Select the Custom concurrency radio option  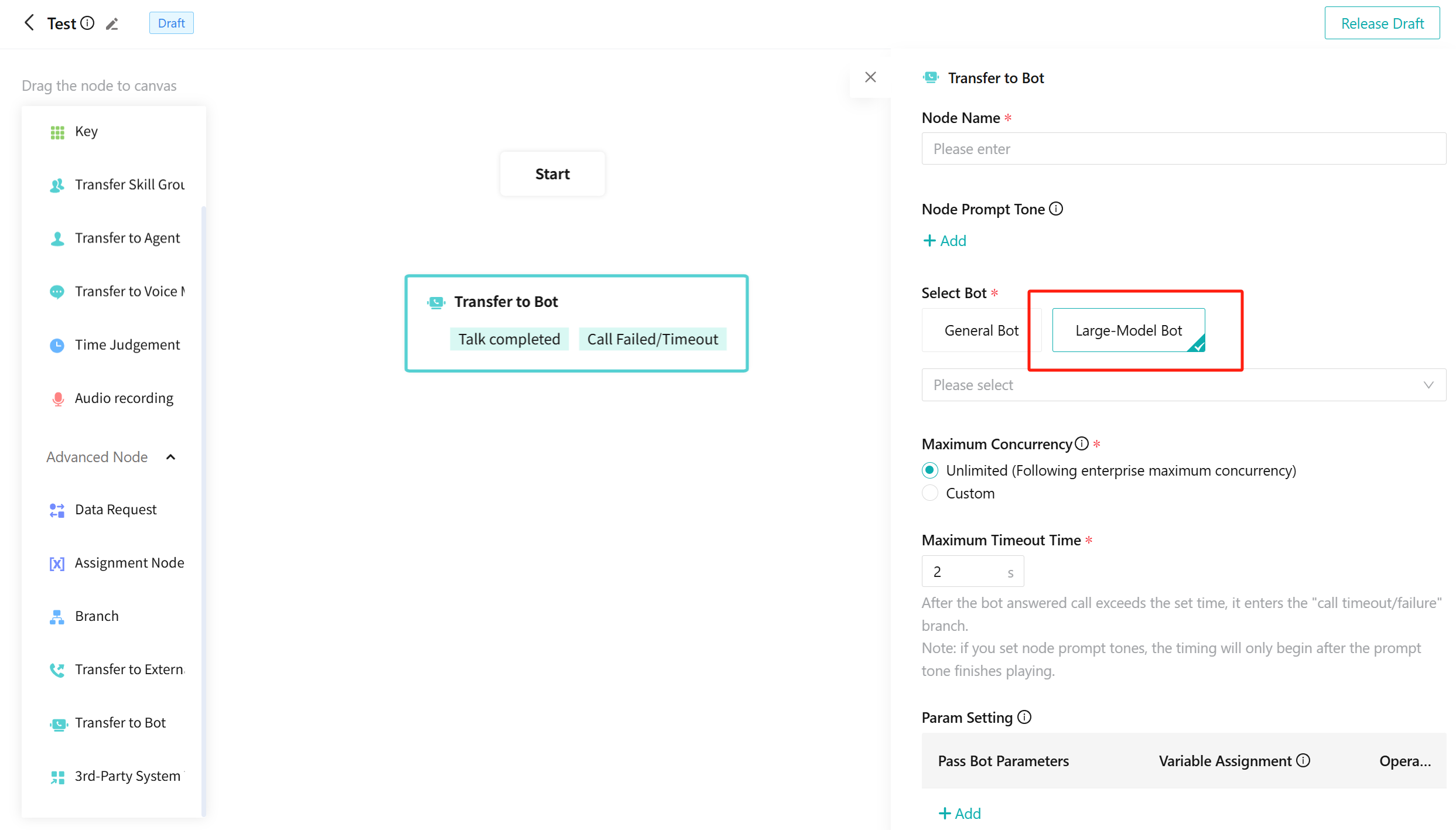pos(929,493)
